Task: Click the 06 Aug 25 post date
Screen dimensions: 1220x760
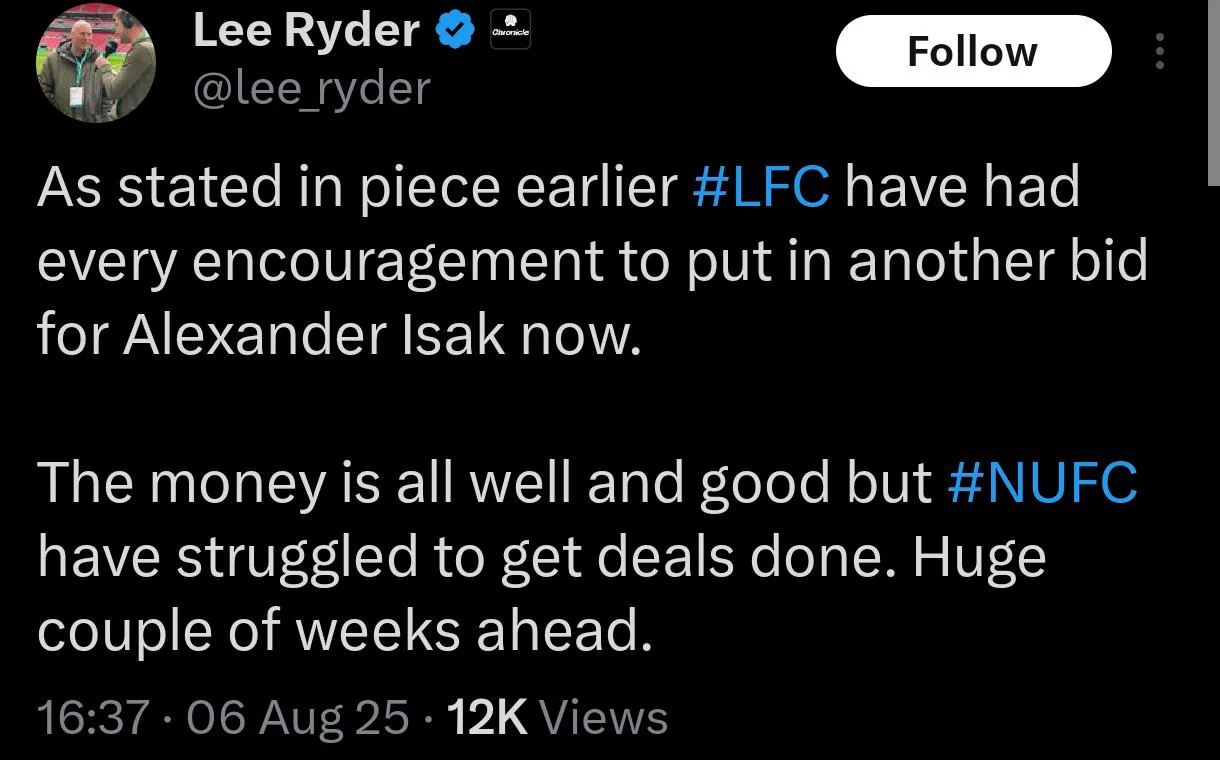Action: 297,717
